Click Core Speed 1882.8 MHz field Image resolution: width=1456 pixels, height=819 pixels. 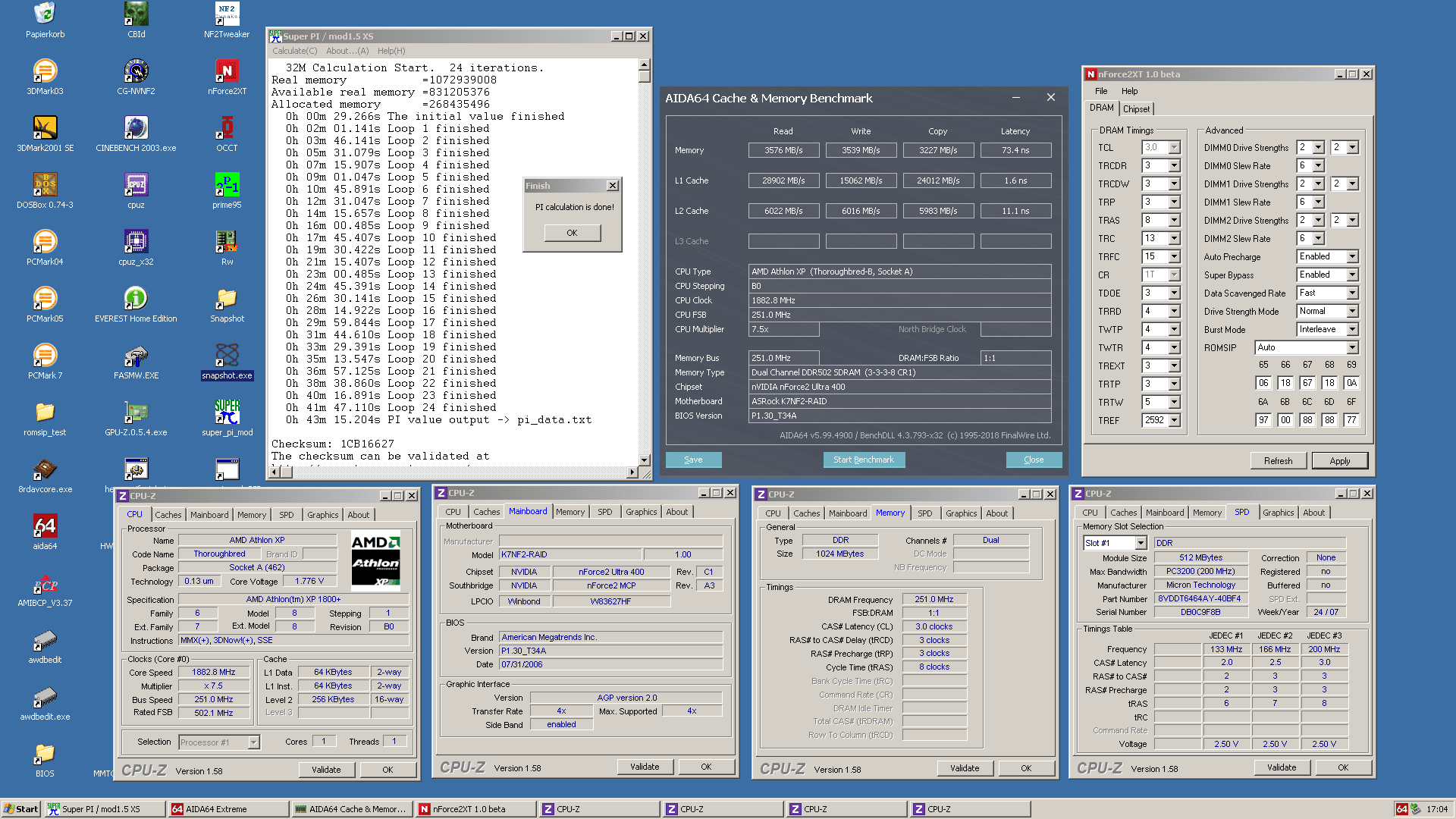pos(214,672)
